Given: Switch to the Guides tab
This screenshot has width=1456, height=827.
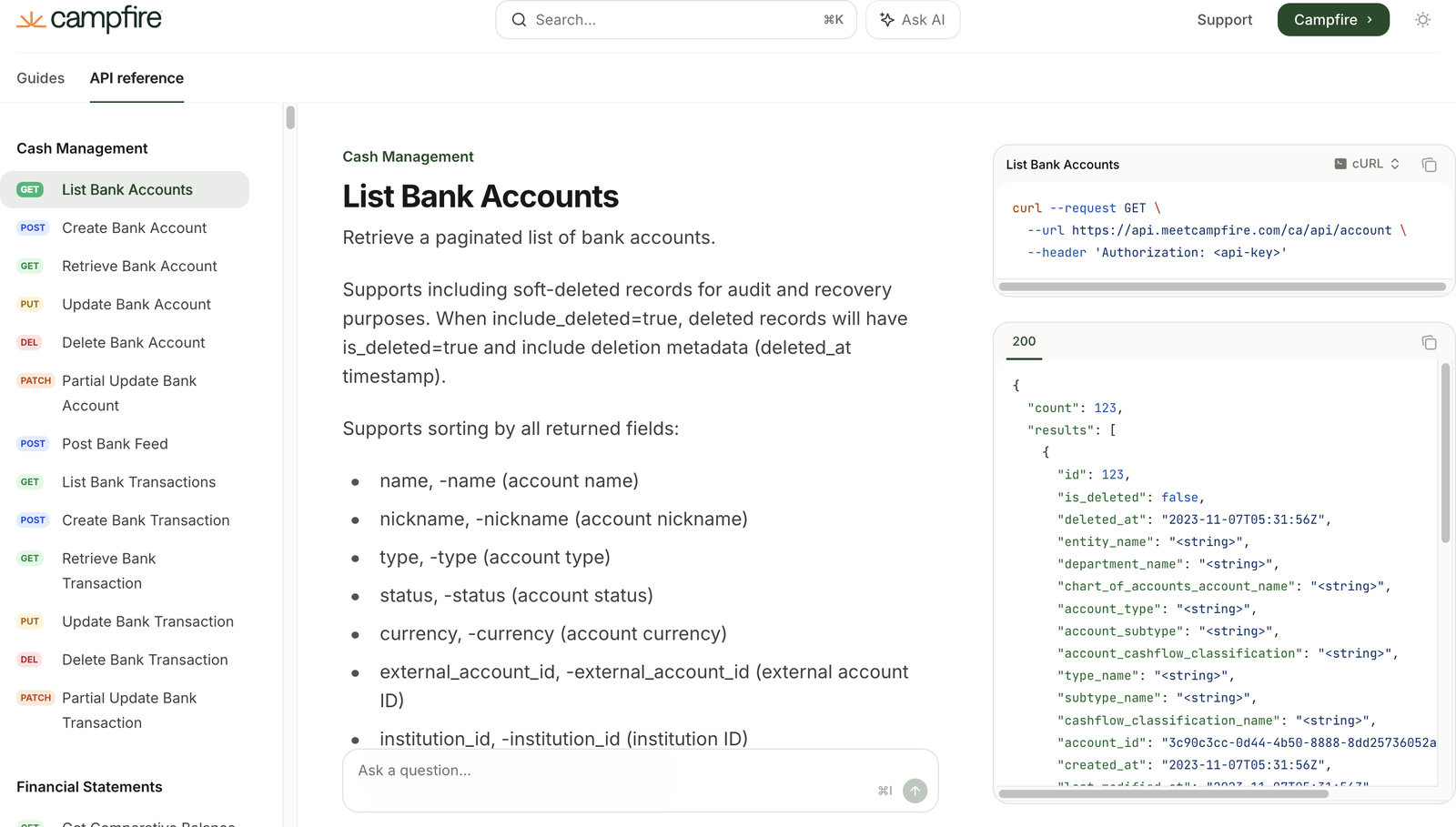Looking at the screenshot, I should click(x=41, y=78).
